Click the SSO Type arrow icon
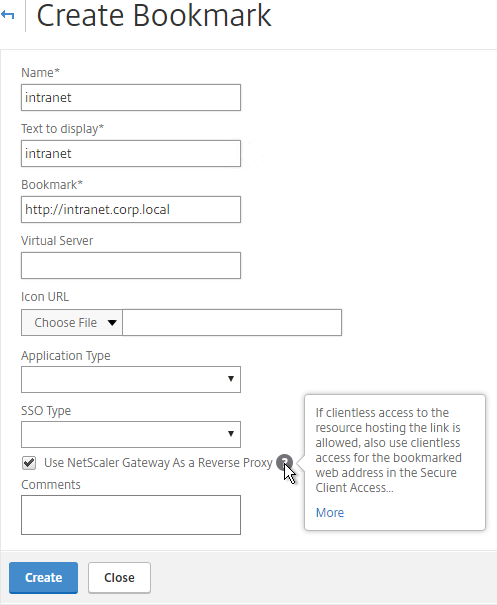 [x=231, y=434]
